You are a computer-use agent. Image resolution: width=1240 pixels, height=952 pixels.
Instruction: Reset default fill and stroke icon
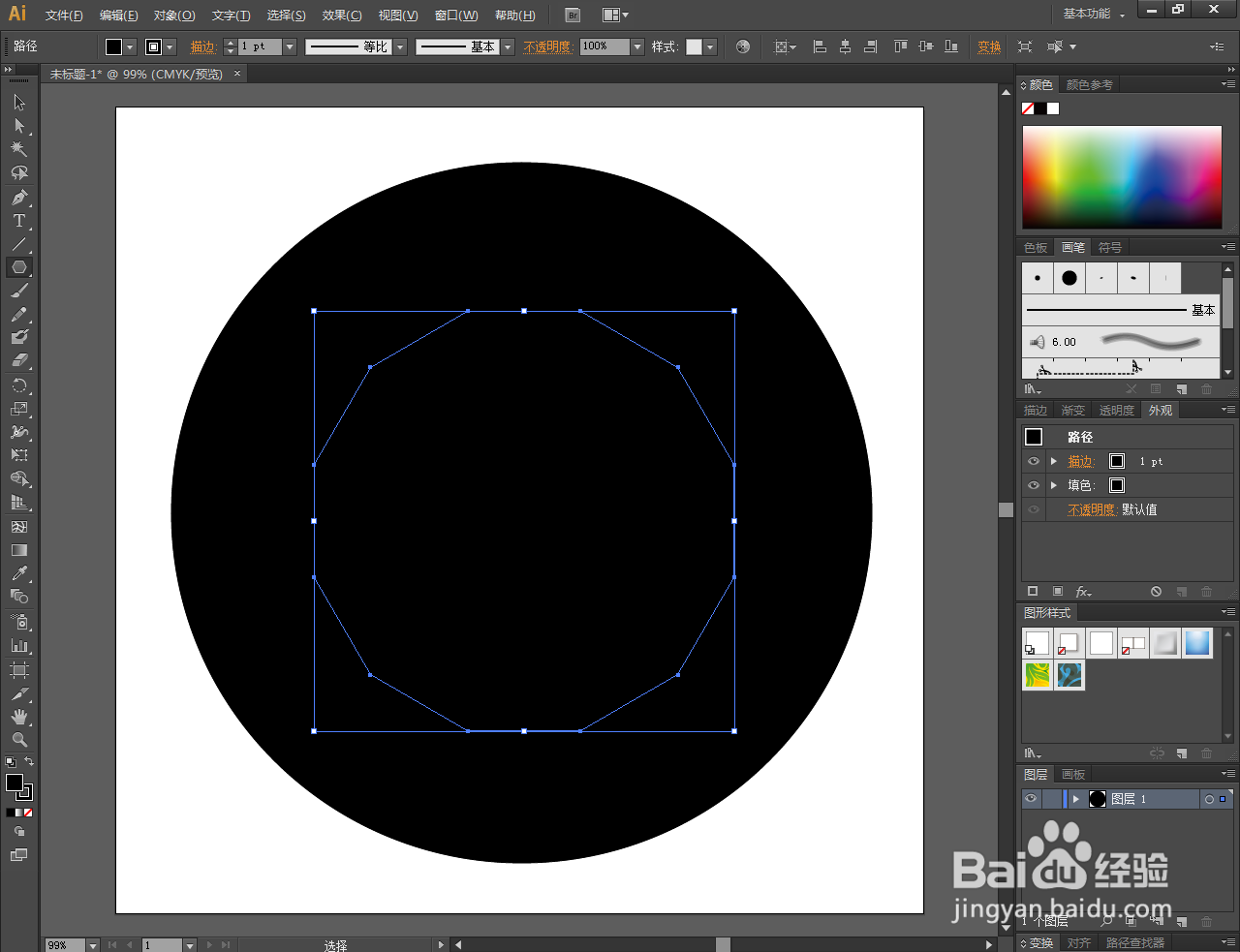click(10, 762)
